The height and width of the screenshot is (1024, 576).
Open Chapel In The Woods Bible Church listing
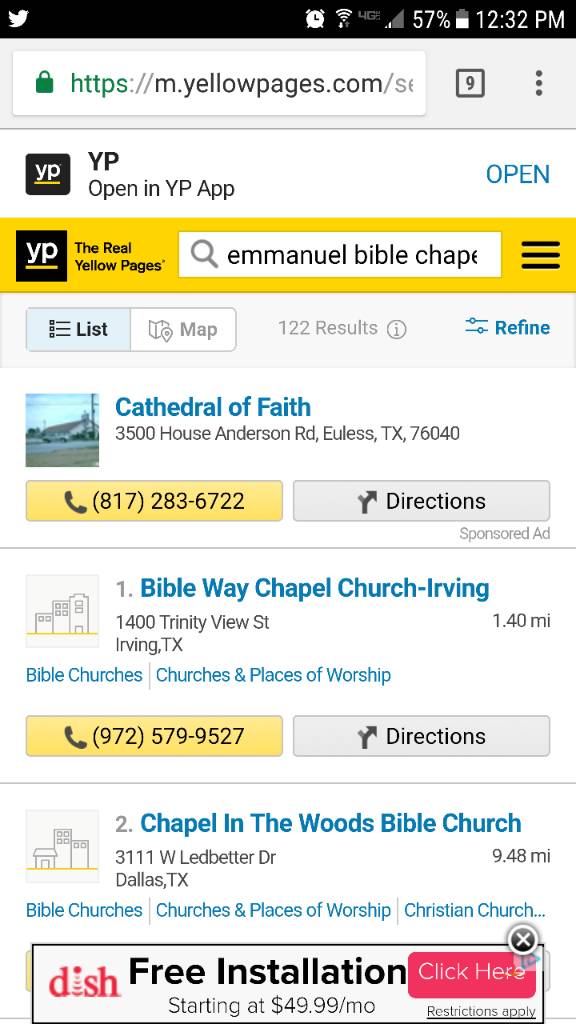point(330,823)
